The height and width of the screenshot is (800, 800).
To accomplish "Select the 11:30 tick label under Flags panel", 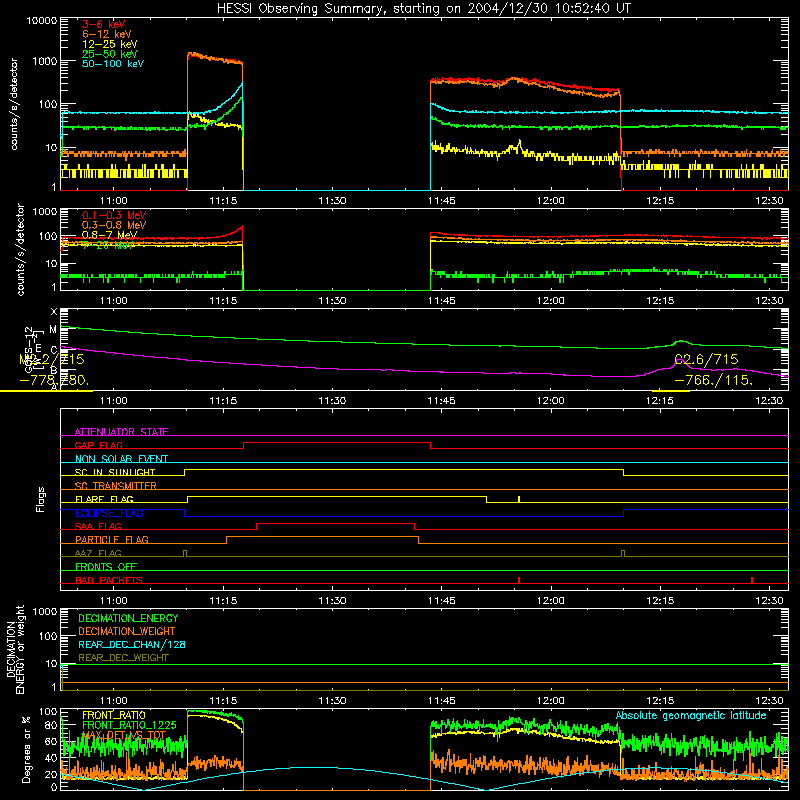I will [332, 601].
